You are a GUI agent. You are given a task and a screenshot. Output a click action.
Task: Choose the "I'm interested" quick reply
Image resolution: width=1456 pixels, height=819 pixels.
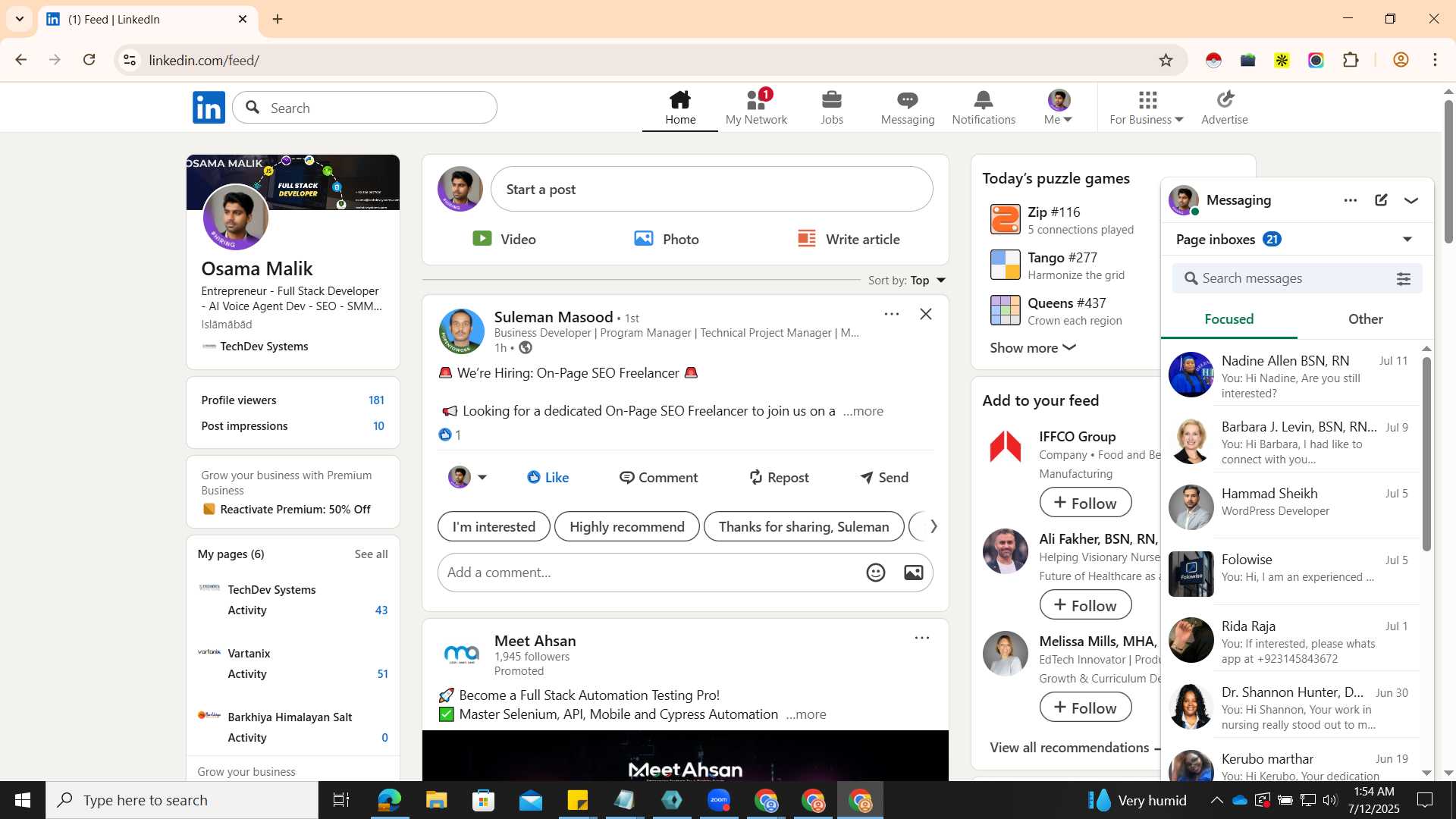(x=494, y=526)
